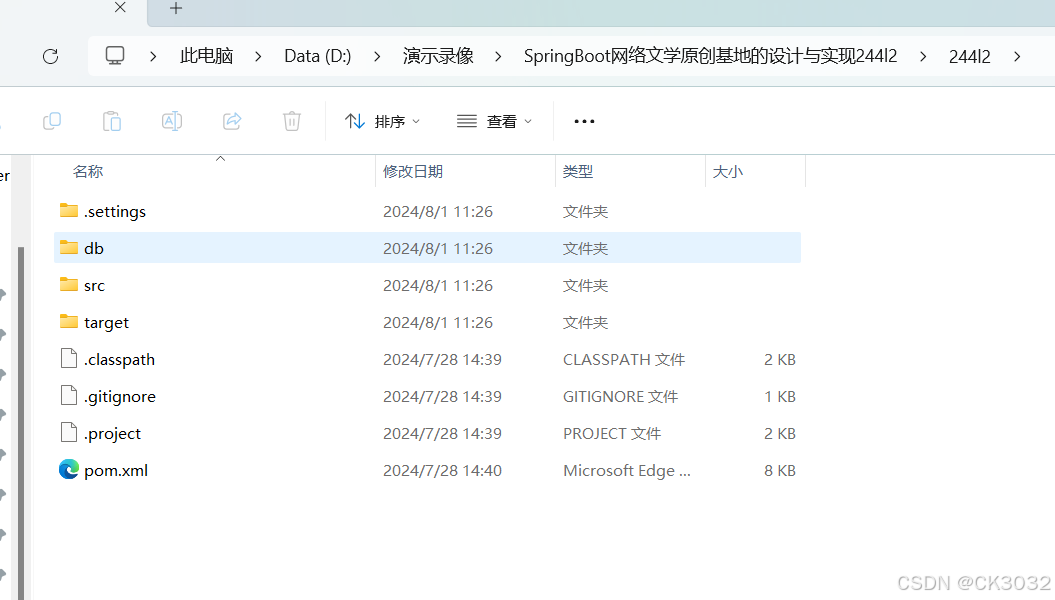Viewport: 1055px width, 600px height.
Task: Click the Paste clipboard icon
Action: [112, 121]
